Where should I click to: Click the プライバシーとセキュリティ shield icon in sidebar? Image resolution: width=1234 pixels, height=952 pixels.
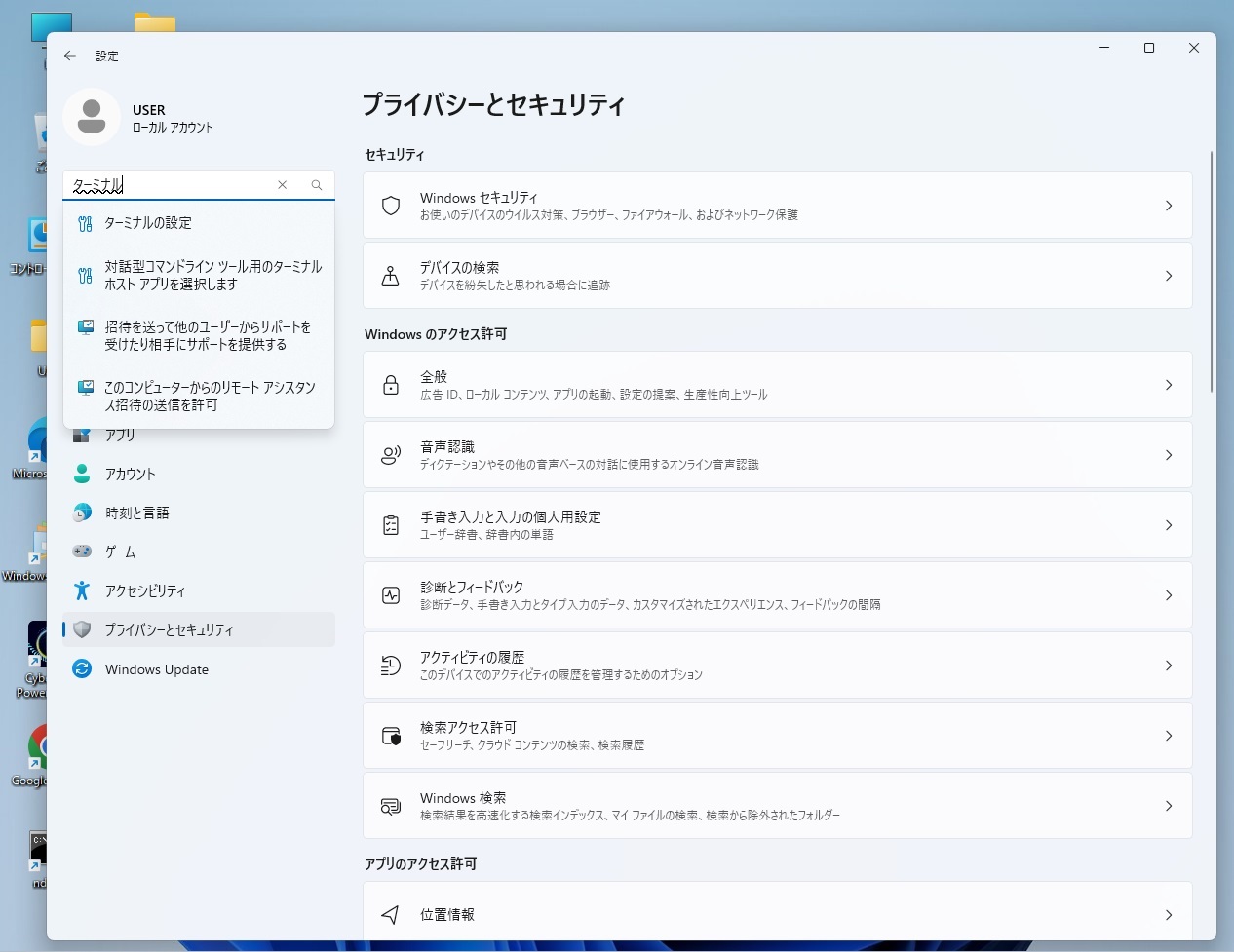[x=82, y=629]
